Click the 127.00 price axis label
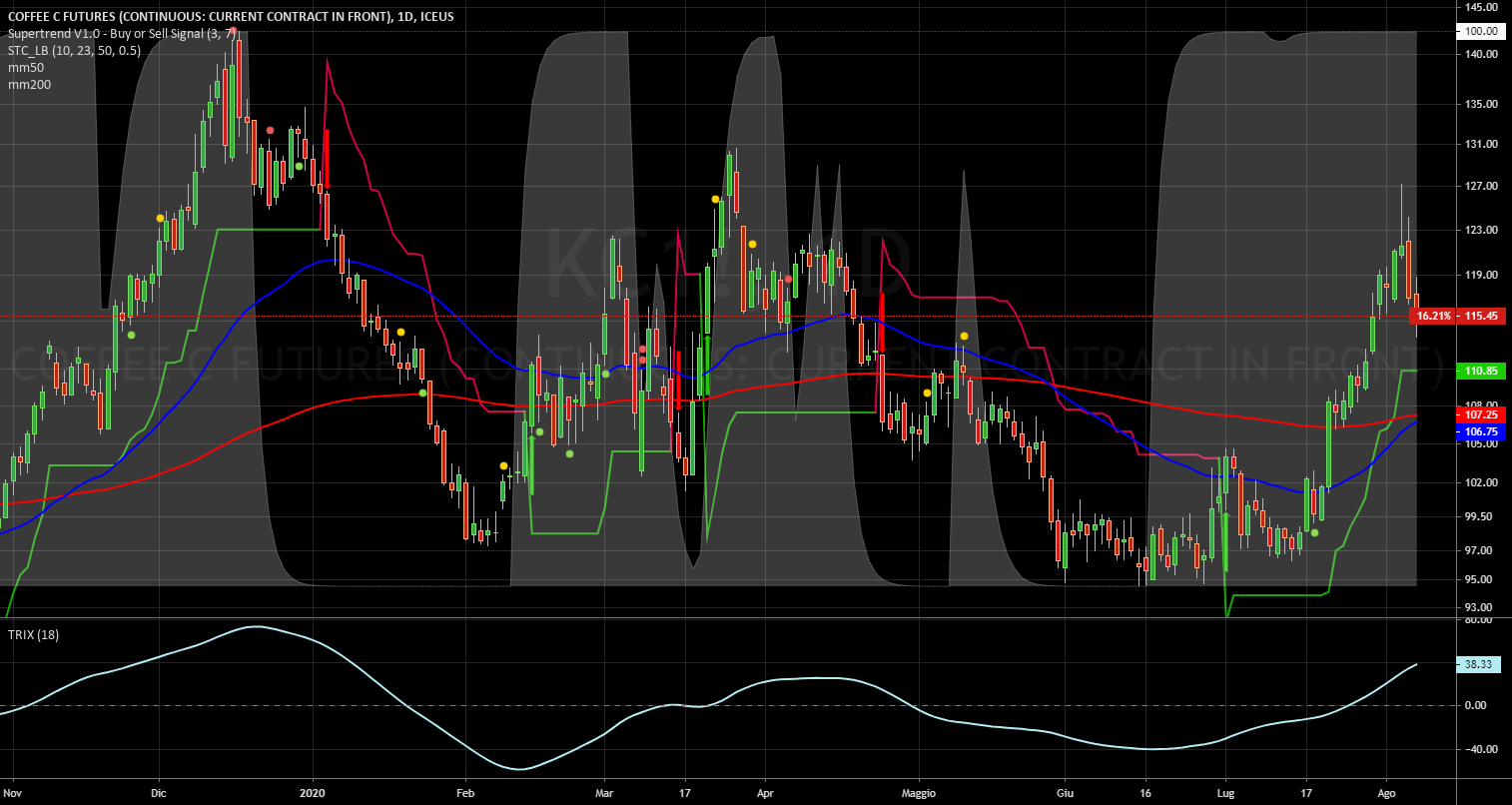This screenshot has width=1512, height=805. coord(1482,186)
